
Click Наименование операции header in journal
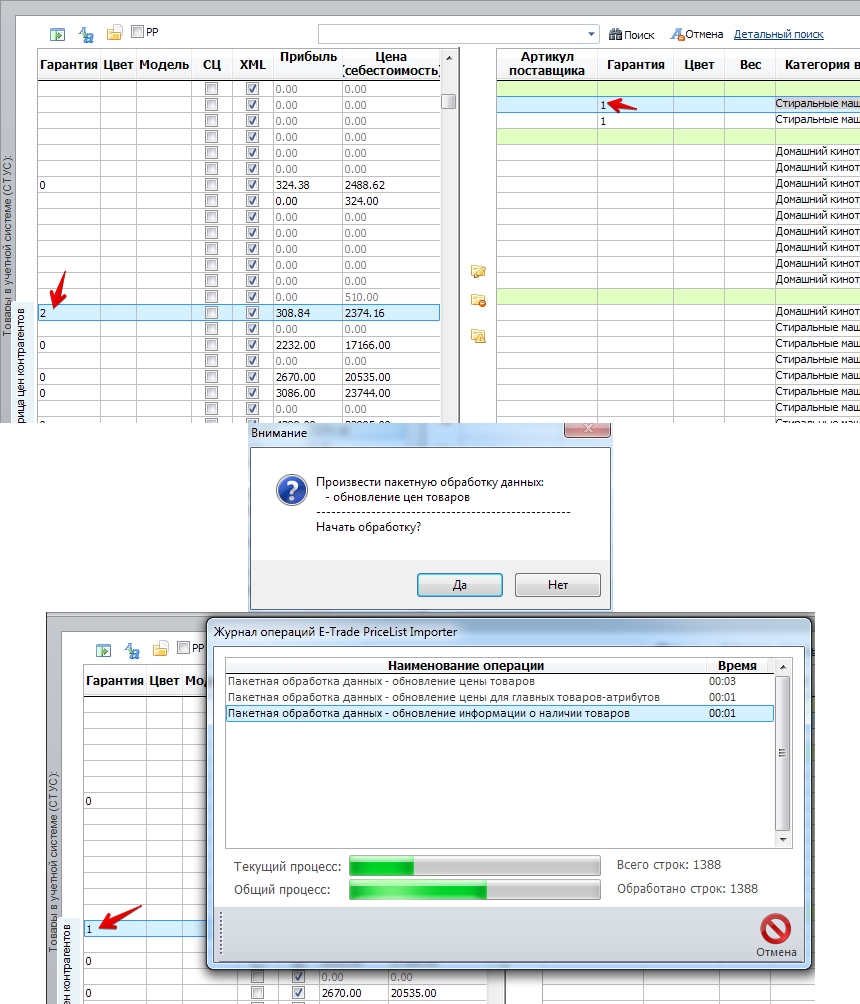tap(466, 665)
